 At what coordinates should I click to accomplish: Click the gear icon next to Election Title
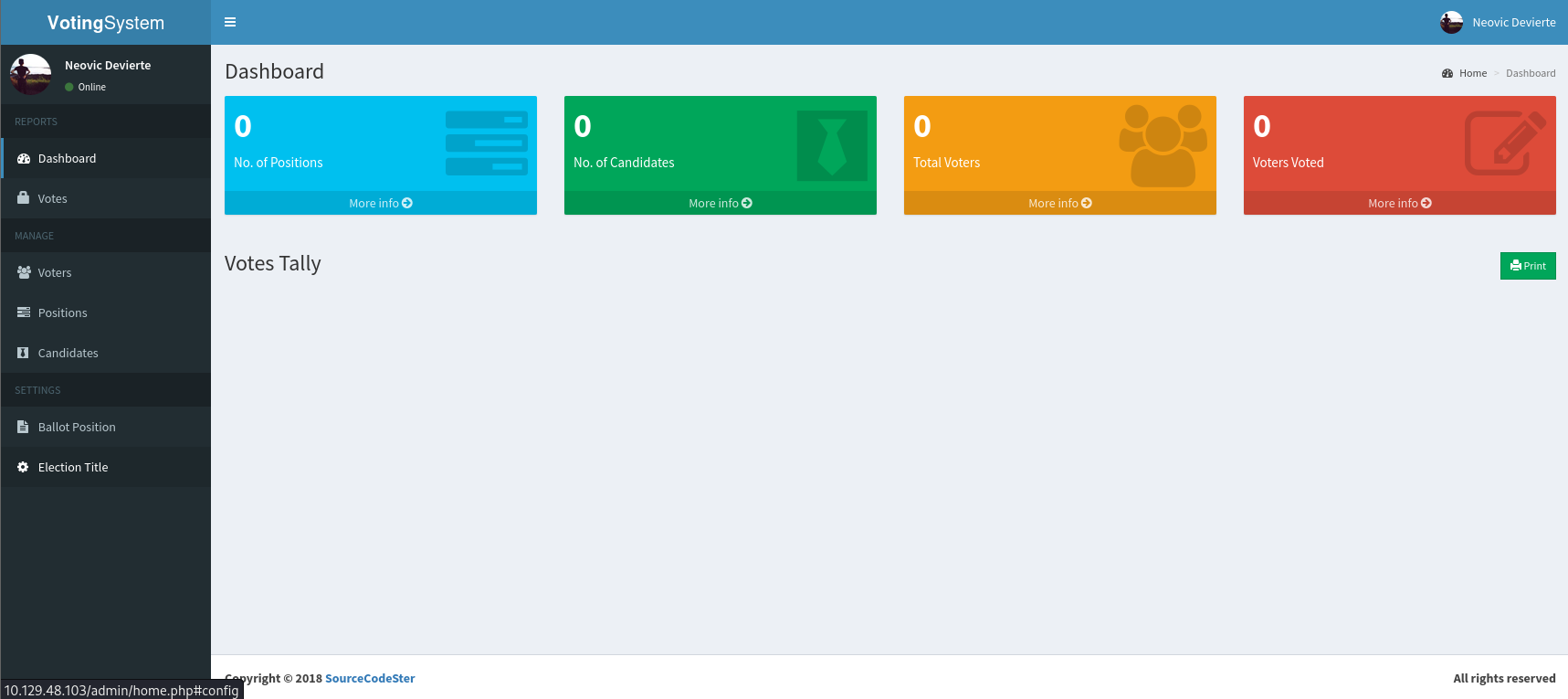[23, 467]
